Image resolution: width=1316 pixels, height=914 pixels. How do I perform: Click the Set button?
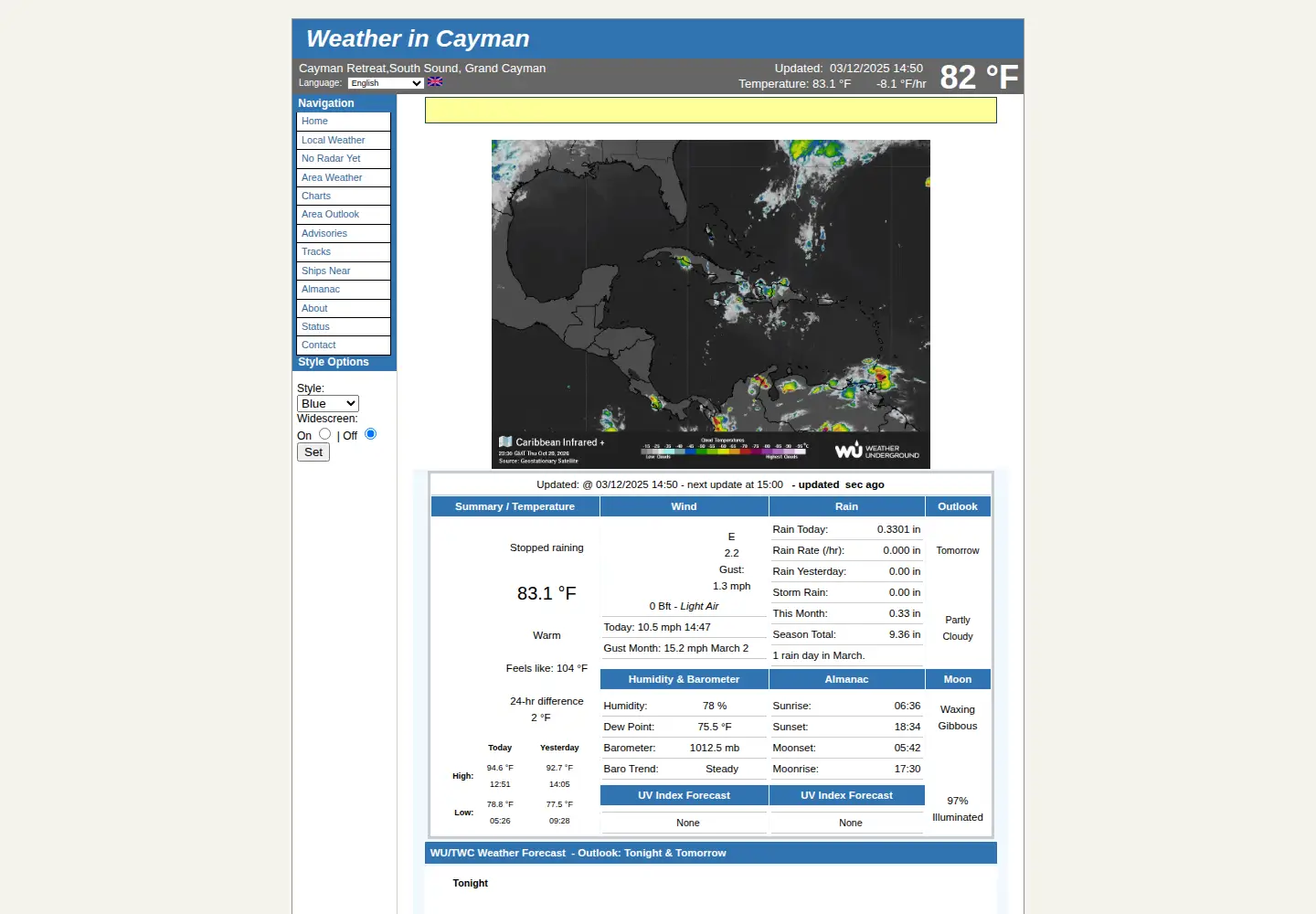313,452
